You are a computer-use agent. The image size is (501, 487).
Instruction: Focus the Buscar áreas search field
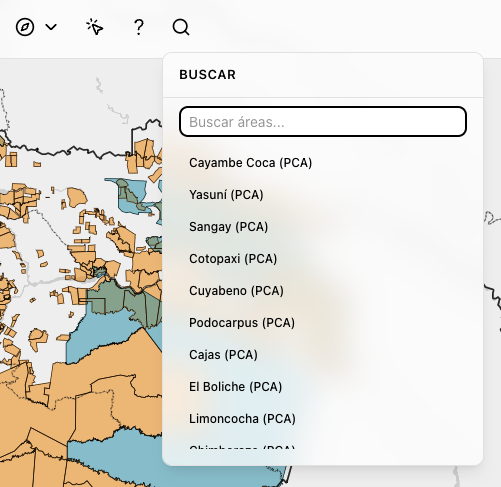[323, 122]
